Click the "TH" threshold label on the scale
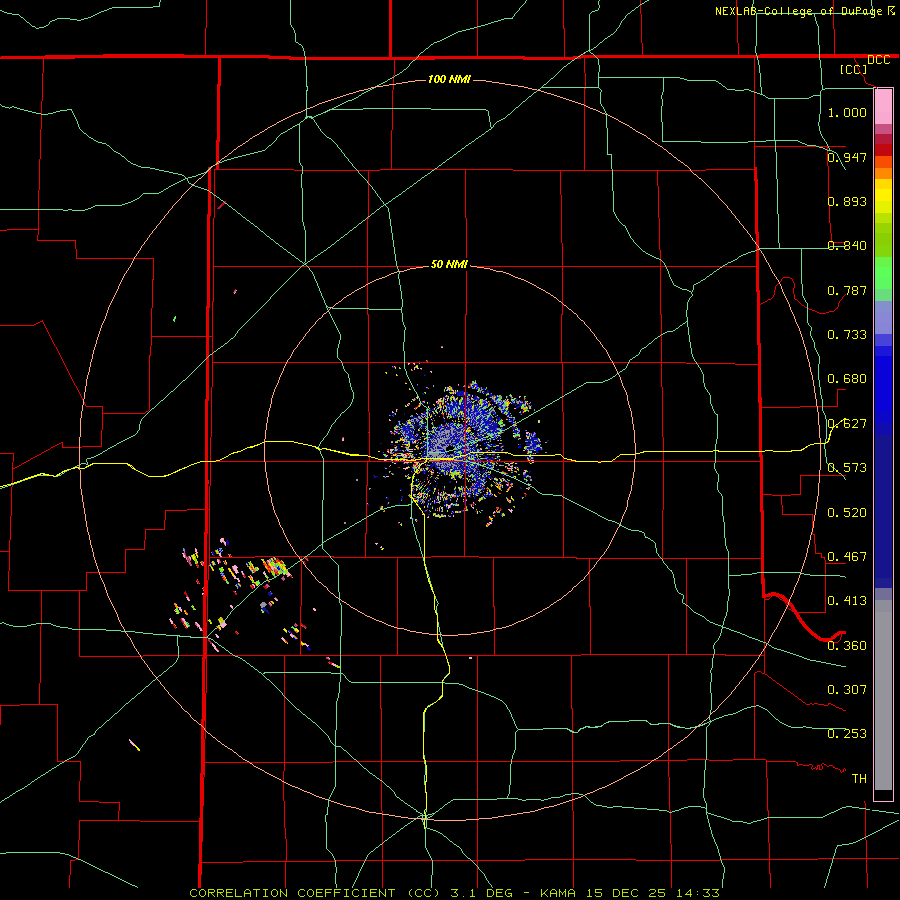The width and height of the screenshot is (900, 900). tap(859, 779)
